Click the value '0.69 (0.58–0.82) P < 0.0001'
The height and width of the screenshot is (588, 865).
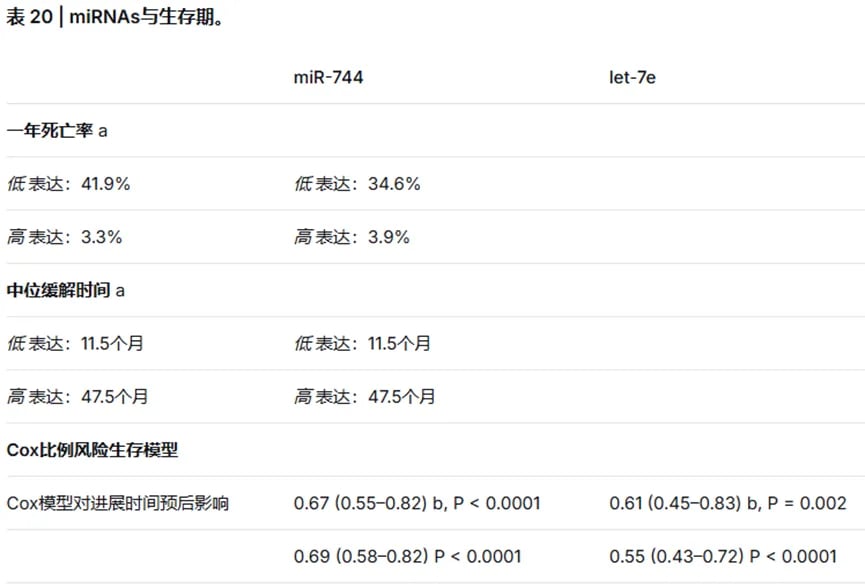[x=407, y=556]
